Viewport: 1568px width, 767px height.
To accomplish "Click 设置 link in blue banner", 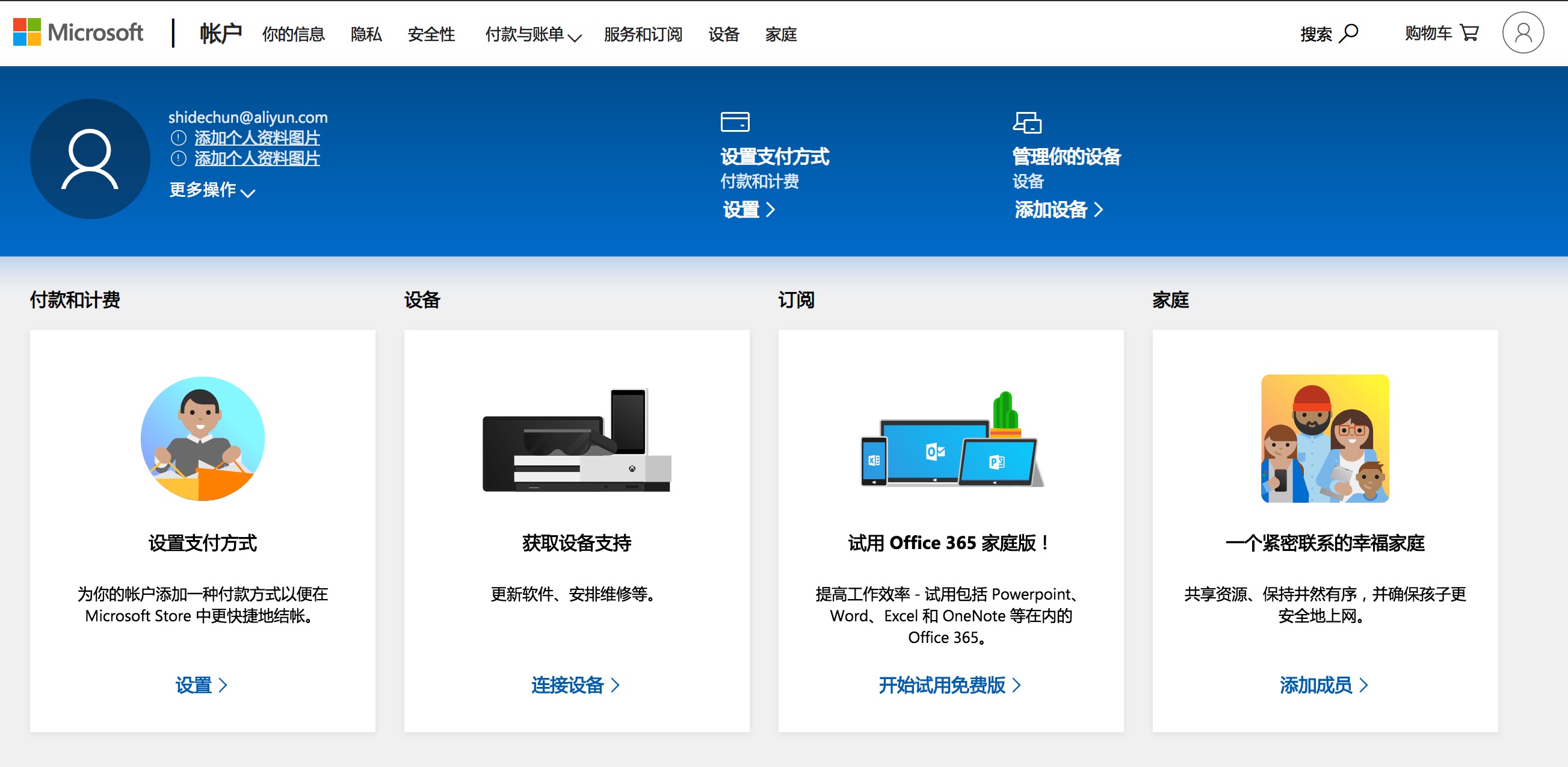I will 749,210.
